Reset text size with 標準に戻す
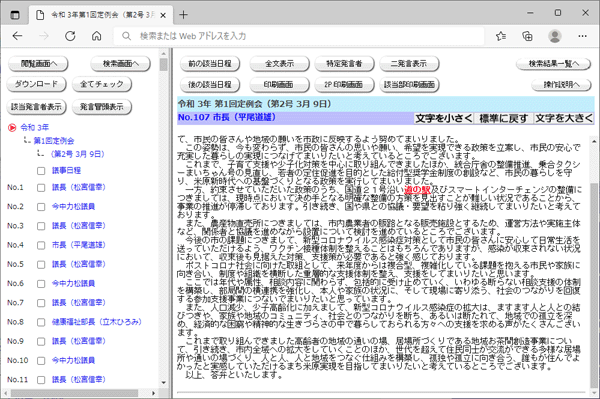This screenshot has height=399, width=600. [x=504, y=118]
